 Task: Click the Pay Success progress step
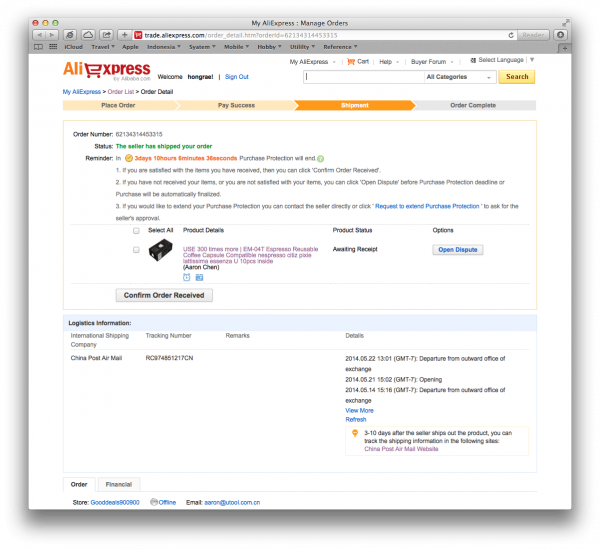pyautogui.click(x=236, y=105)
